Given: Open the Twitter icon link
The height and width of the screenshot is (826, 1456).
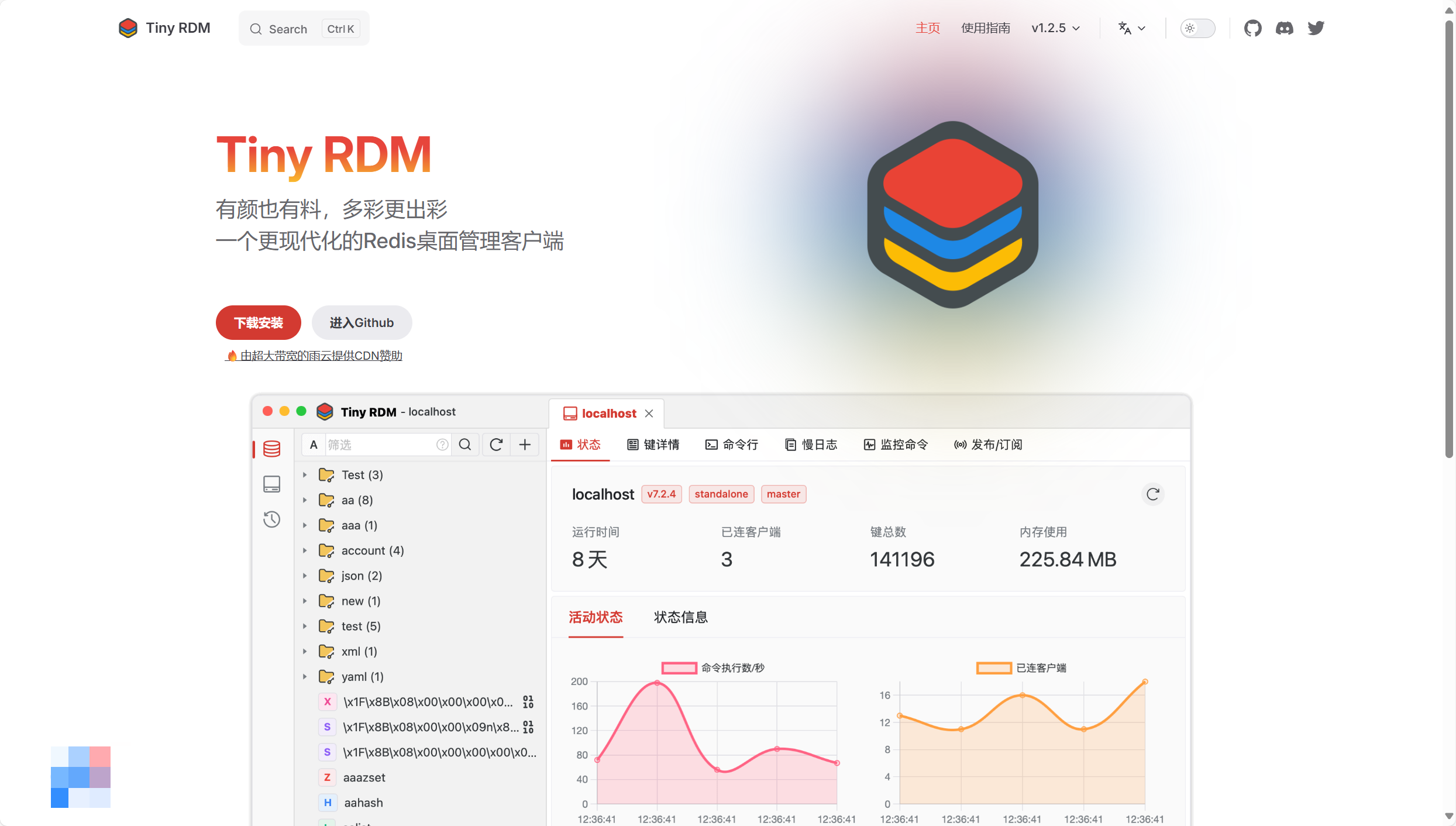Looking at the screenshot, I should pyautogui.click(x=1316, y=28).
